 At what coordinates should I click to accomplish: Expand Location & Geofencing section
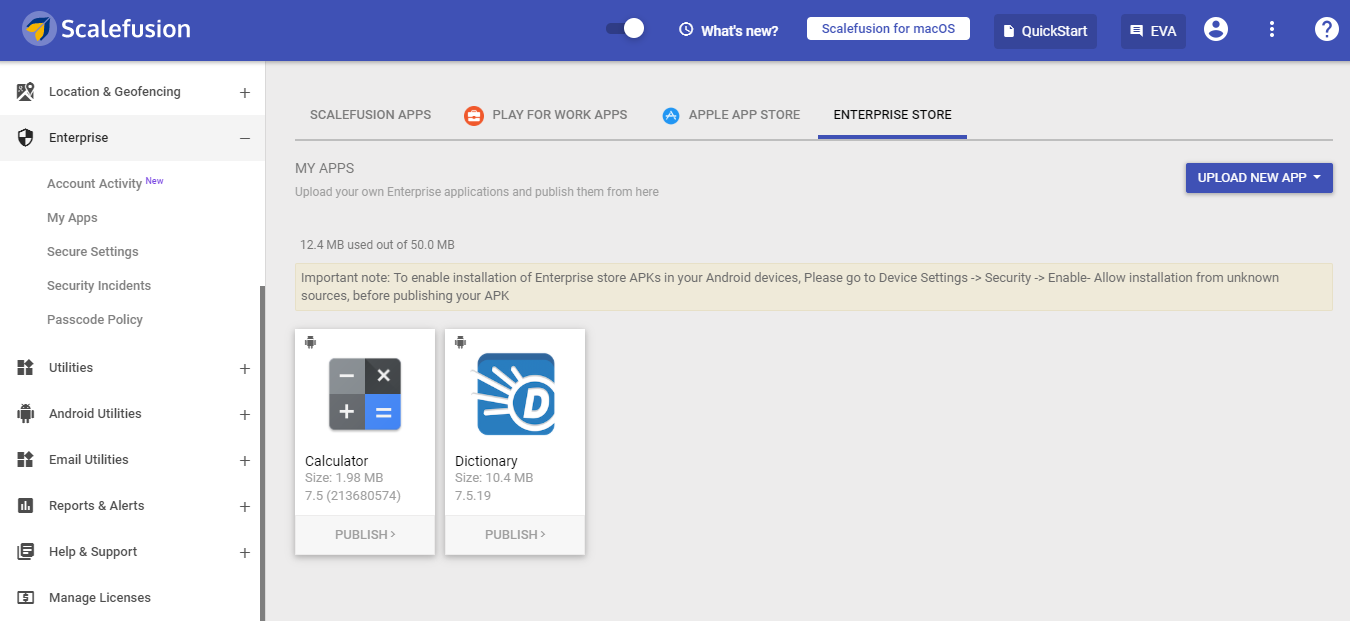tap(245, 92)
